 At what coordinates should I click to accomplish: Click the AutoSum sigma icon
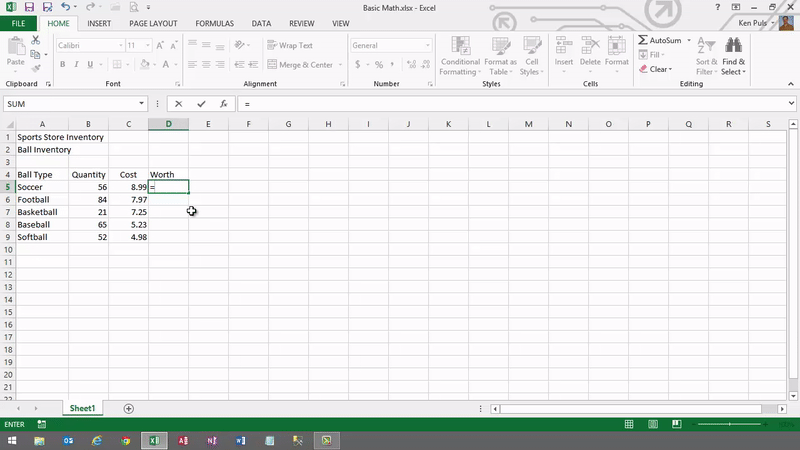(643, 40)
